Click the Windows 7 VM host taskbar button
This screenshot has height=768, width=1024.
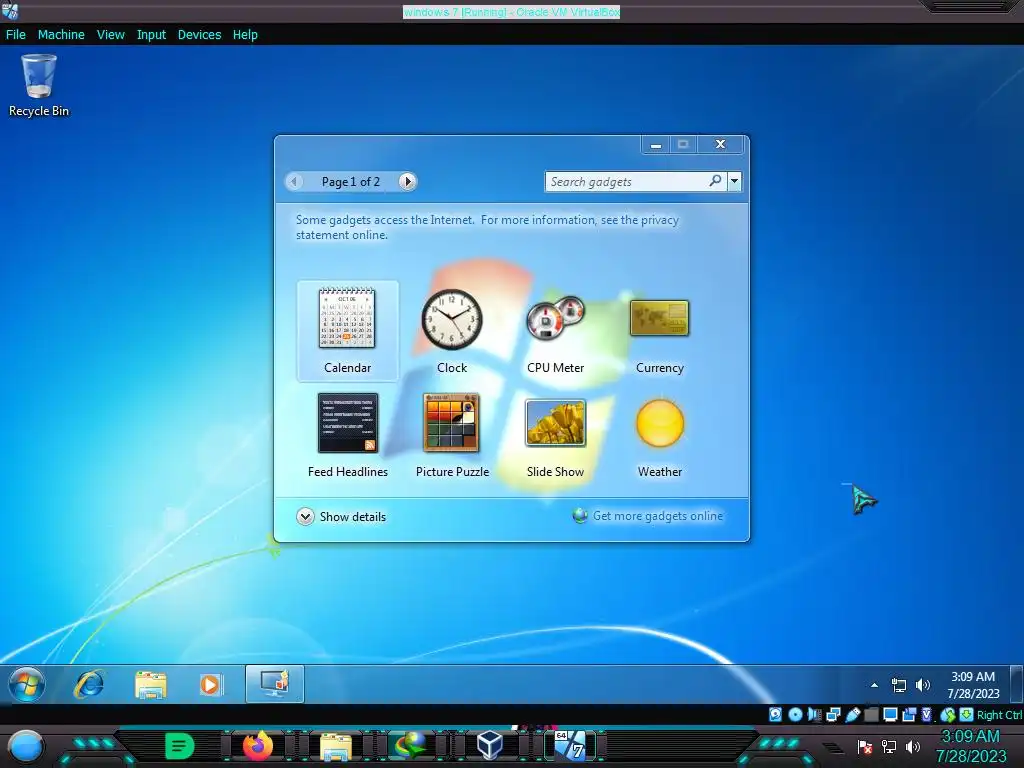(571, 746)
